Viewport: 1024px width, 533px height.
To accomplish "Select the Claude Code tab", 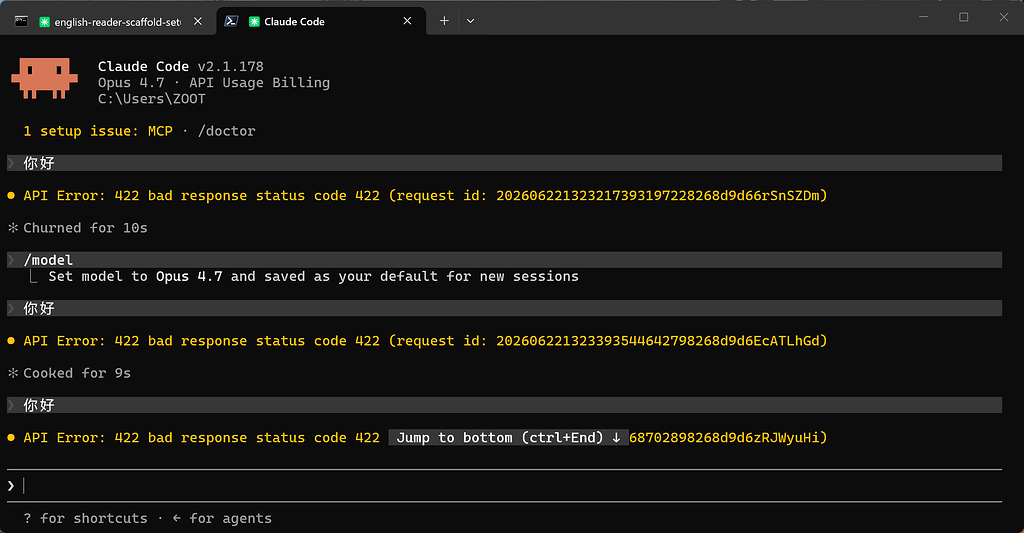I will [x=320, y=22].
